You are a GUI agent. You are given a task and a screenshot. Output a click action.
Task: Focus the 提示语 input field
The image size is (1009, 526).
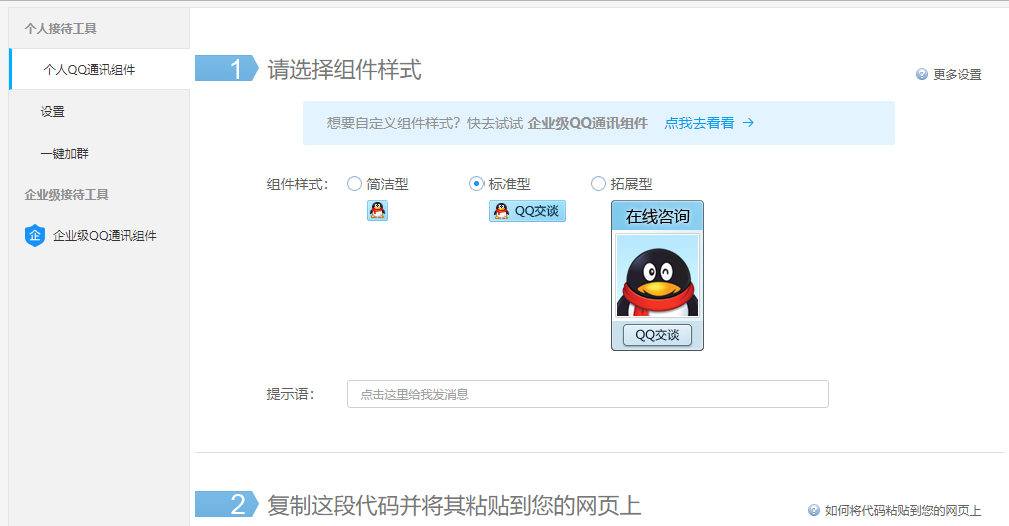click(x=588, y=394)
